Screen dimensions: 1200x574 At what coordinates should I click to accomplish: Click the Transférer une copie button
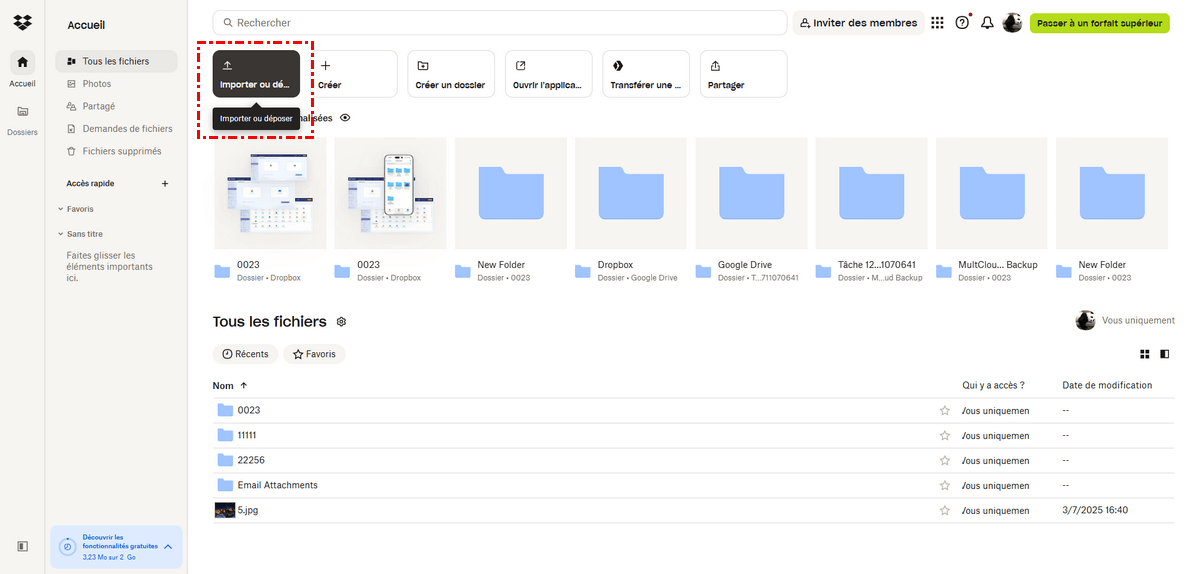click(646, 74)
